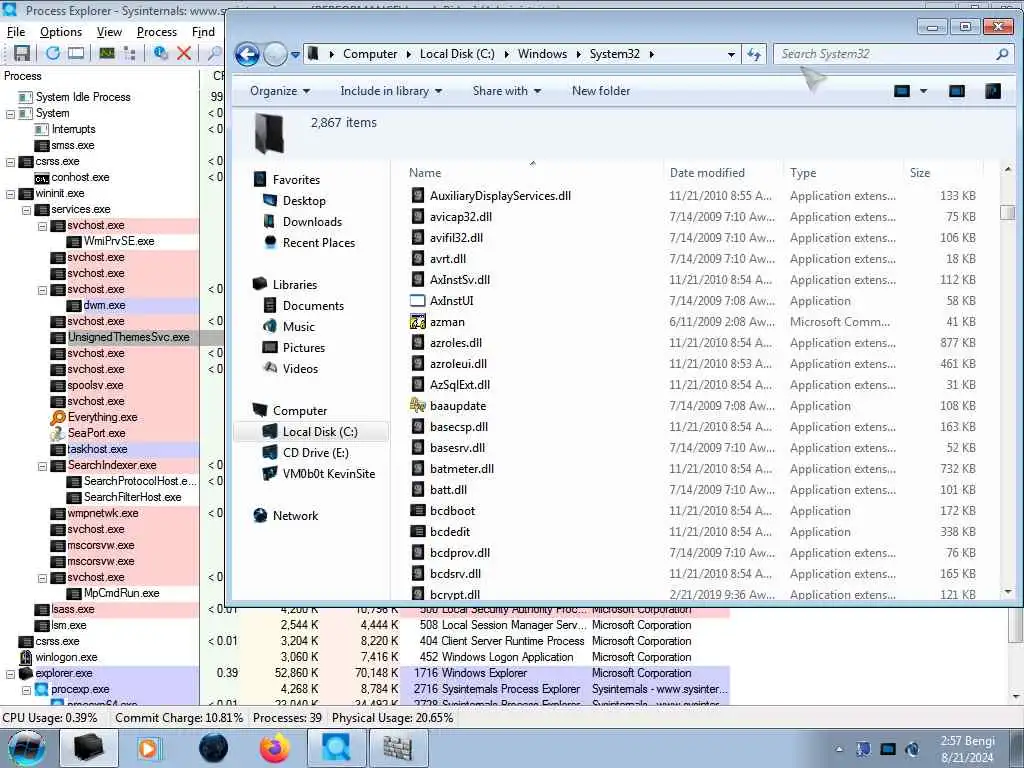Click the Properties icon left of the red X
1024x768 pixels.
161,53
